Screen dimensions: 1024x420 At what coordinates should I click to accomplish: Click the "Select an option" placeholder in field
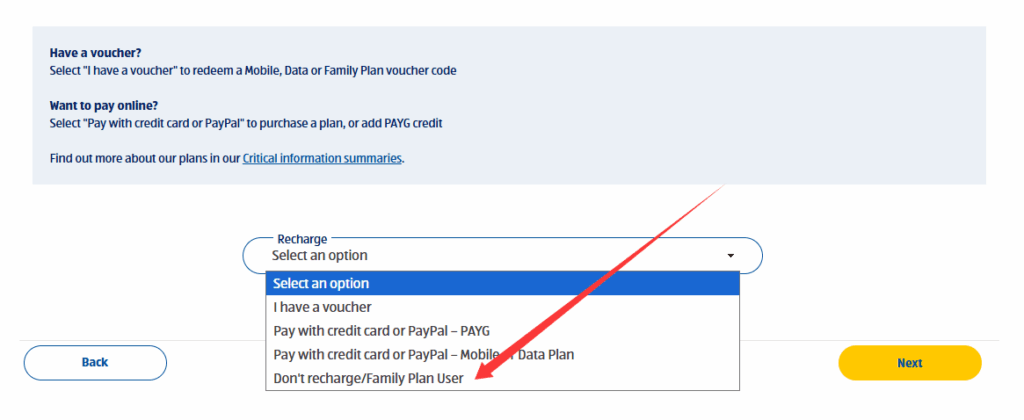(x=320, y=256)
